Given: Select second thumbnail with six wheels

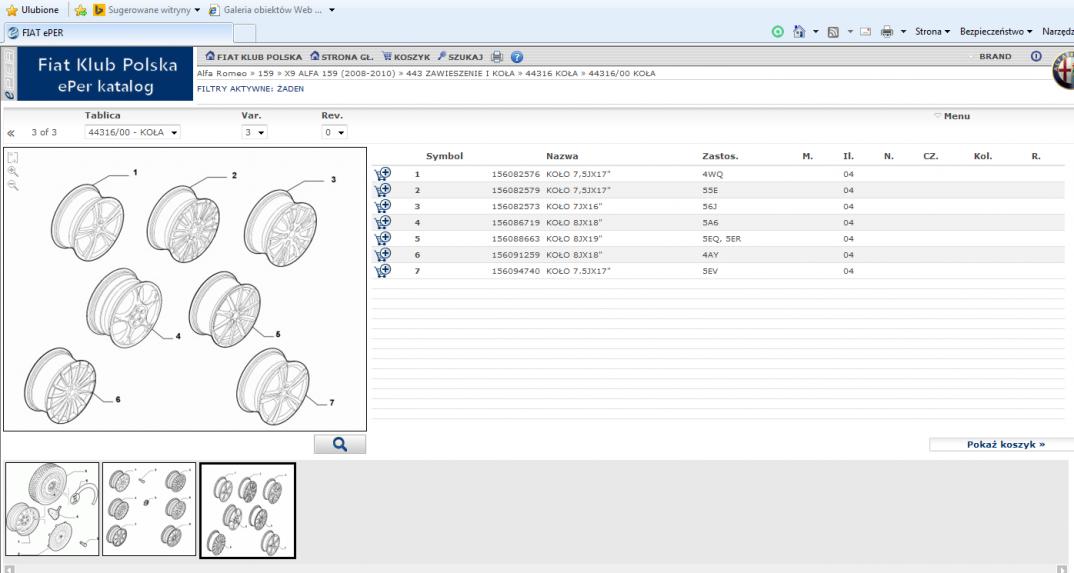Looking at the screenshot, I should click(x=149, y=509).
